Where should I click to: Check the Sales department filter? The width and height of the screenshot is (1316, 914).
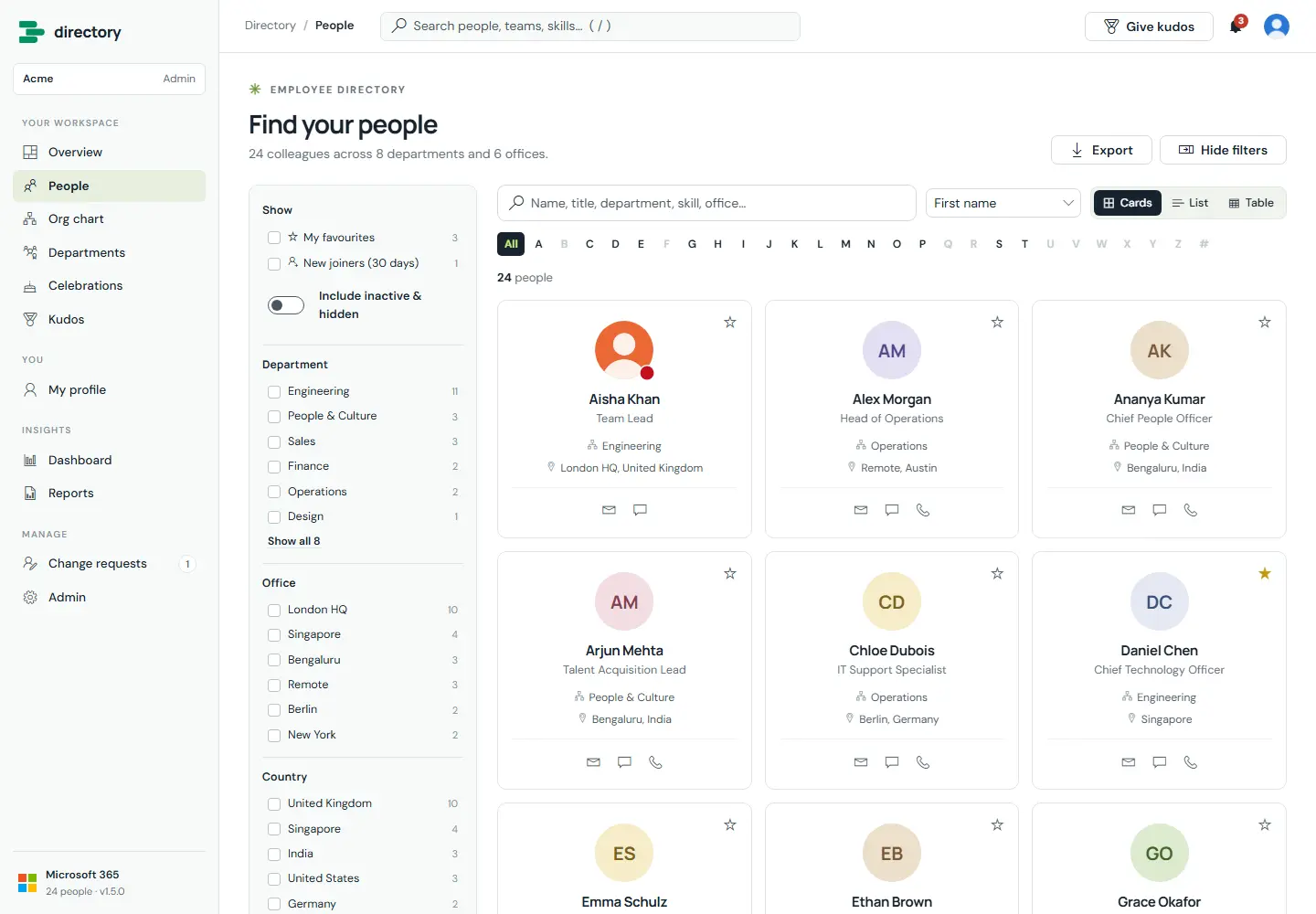point(274,441)
